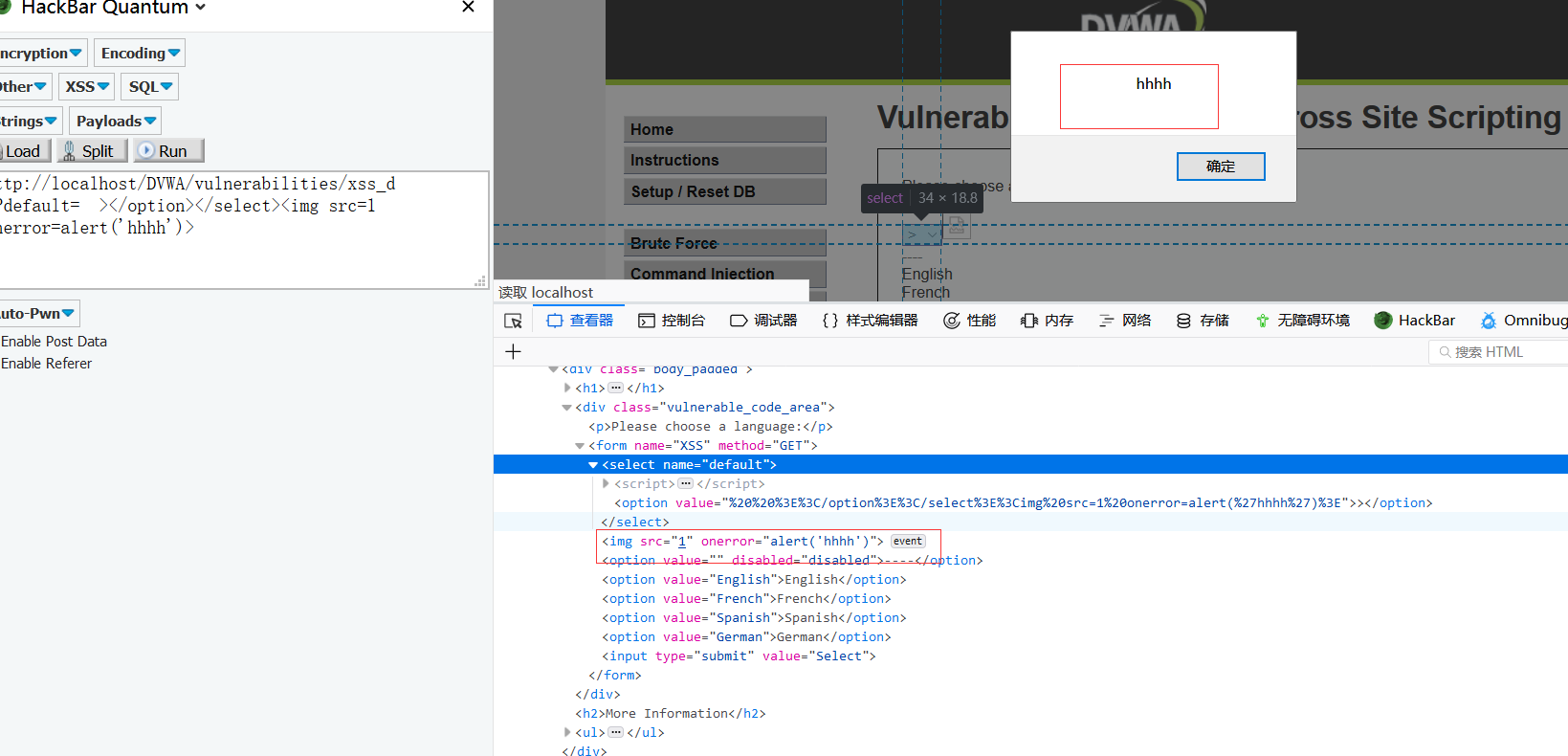The image size is (1568, 756).
Task: Collapse the div vulnerable_code_area node
Action: pos(566,408)
